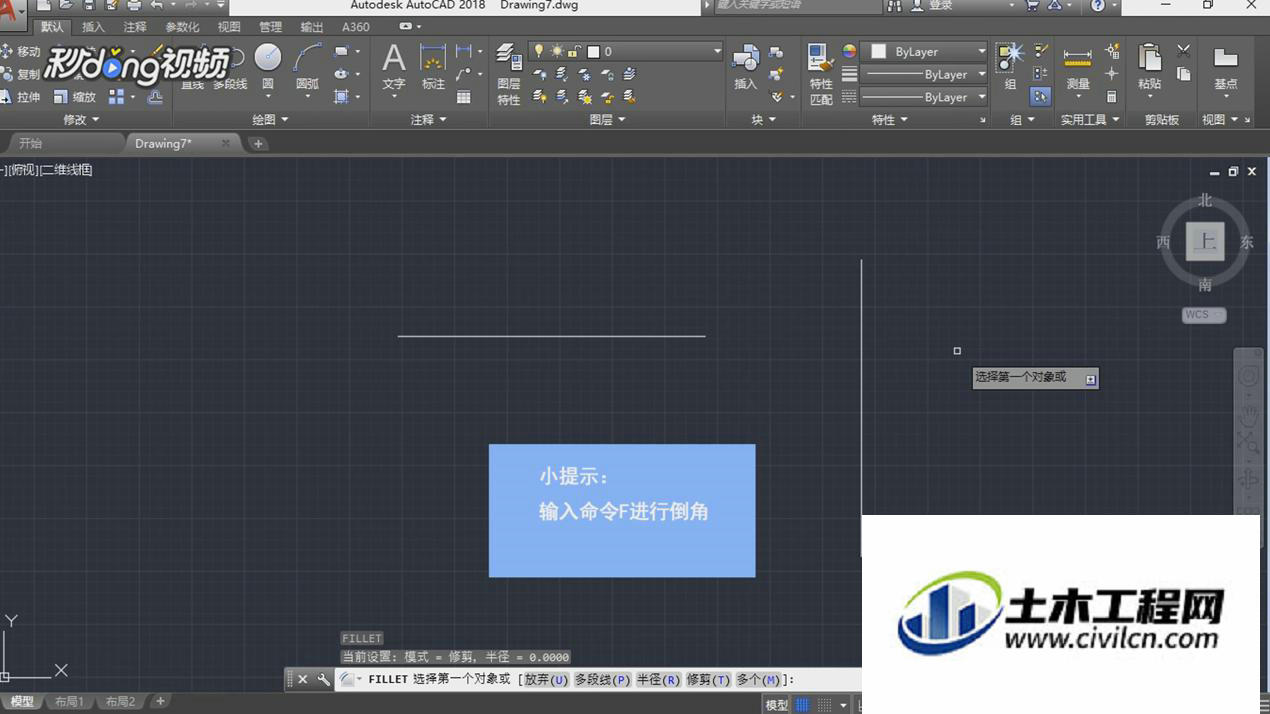Viewport: 1270px width, 714px height.
Task: Toggle layer freeze sun icon
Action: [557, 51]
